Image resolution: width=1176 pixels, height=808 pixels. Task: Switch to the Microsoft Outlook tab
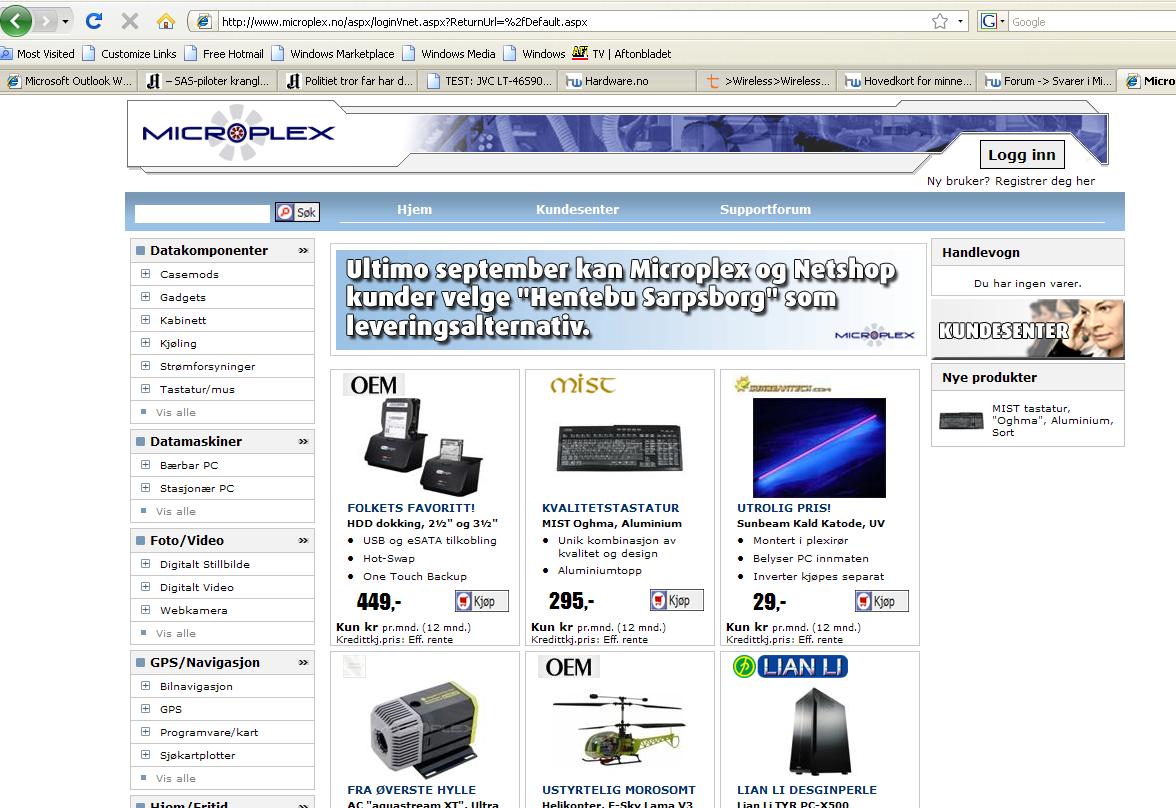tap(69, 81)
